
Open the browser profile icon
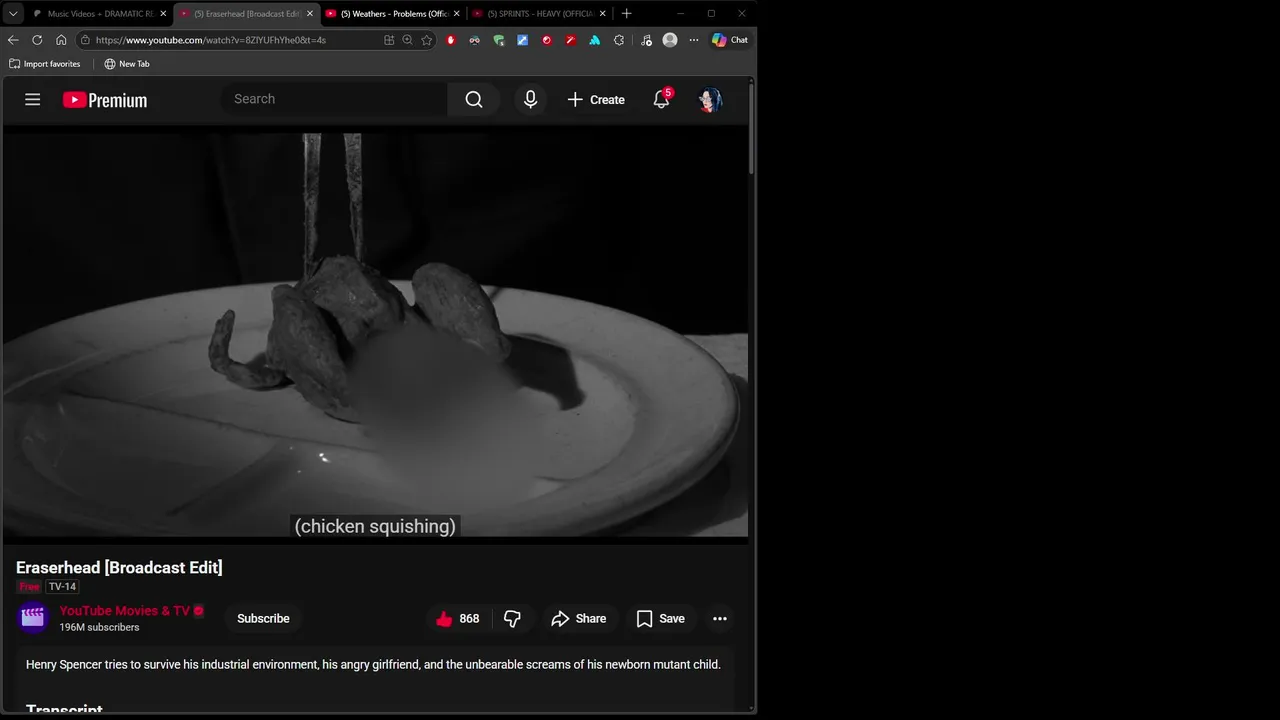coord(670,40)
